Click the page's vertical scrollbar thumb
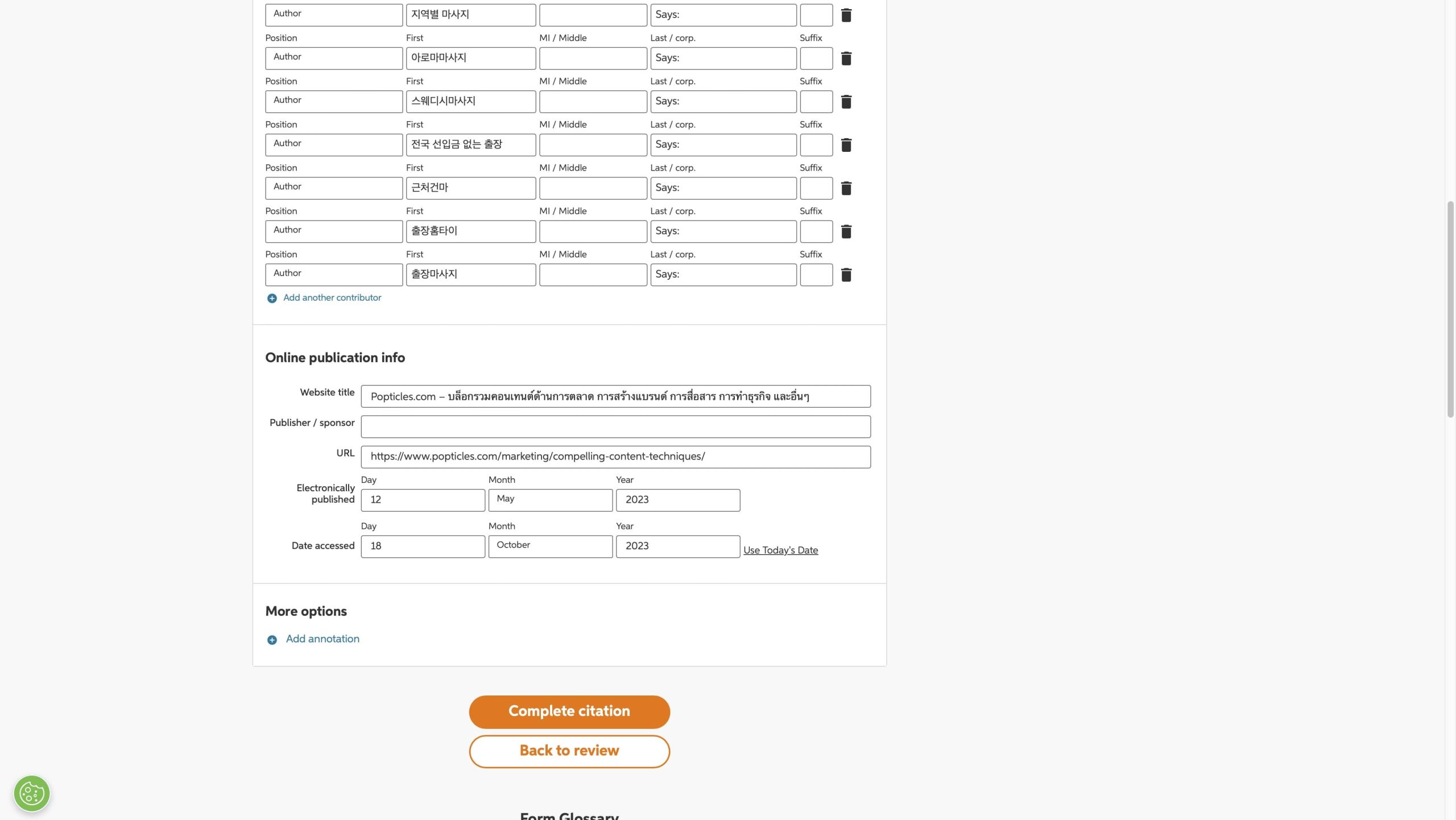The height and width of the screenshot is (820, 1456). pyautogui.click(x=1450, y=310)
